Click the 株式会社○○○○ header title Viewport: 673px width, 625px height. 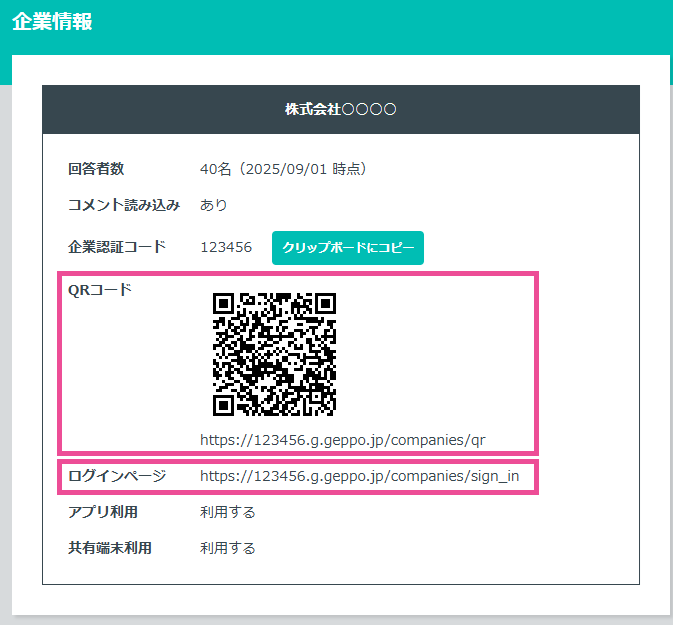(x=340, y=109)
